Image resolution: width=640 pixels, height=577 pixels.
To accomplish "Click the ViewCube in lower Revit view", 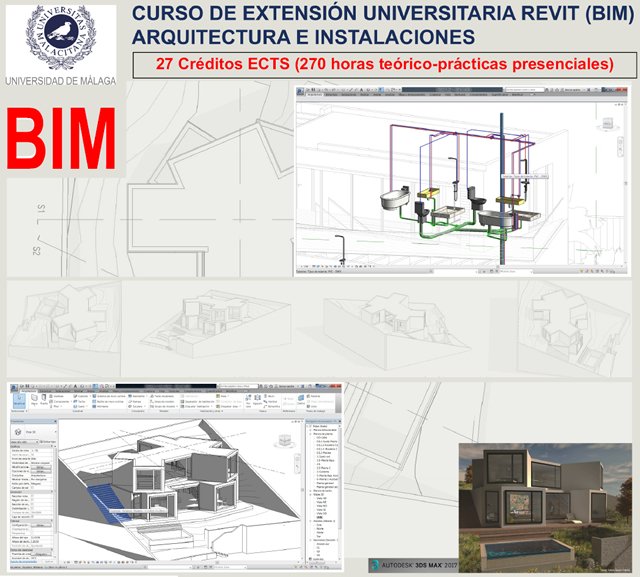I will [284, 441].
